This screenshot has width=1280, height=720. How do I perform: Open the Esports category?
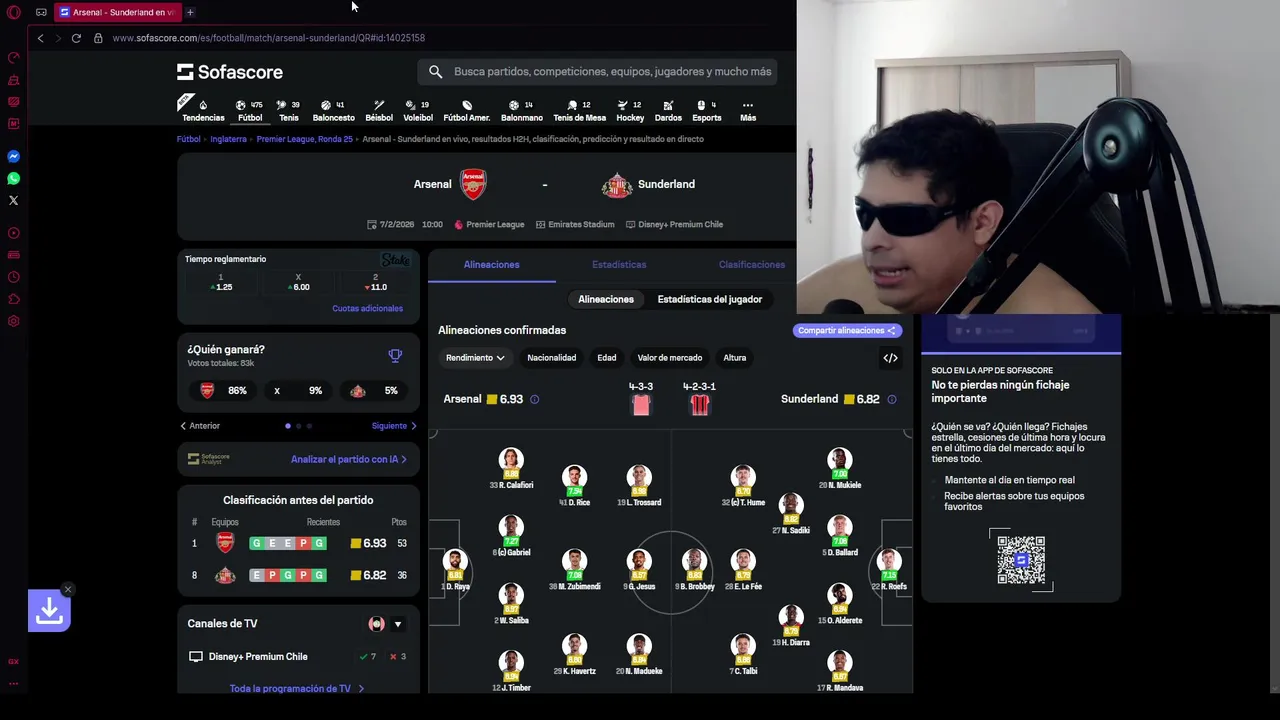pyautogui.click(x=707, y=110)
